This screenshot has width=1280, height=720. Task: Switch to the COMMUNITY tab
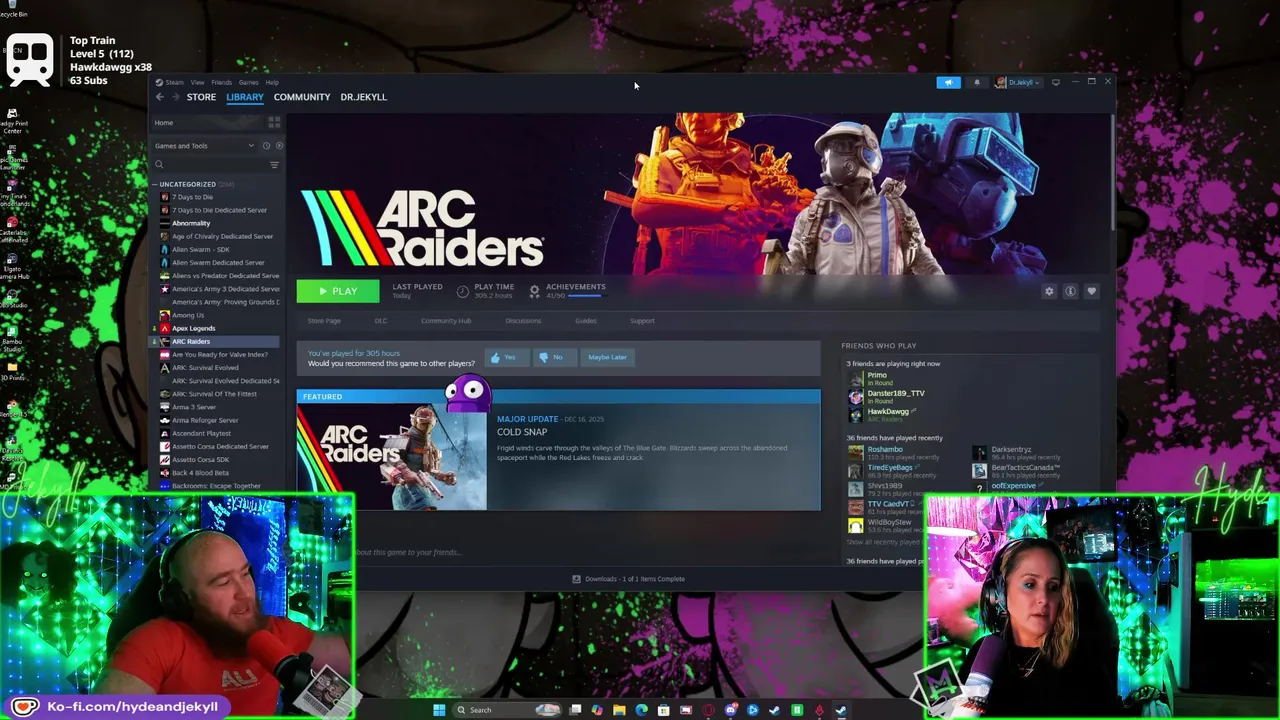point(302,97)
